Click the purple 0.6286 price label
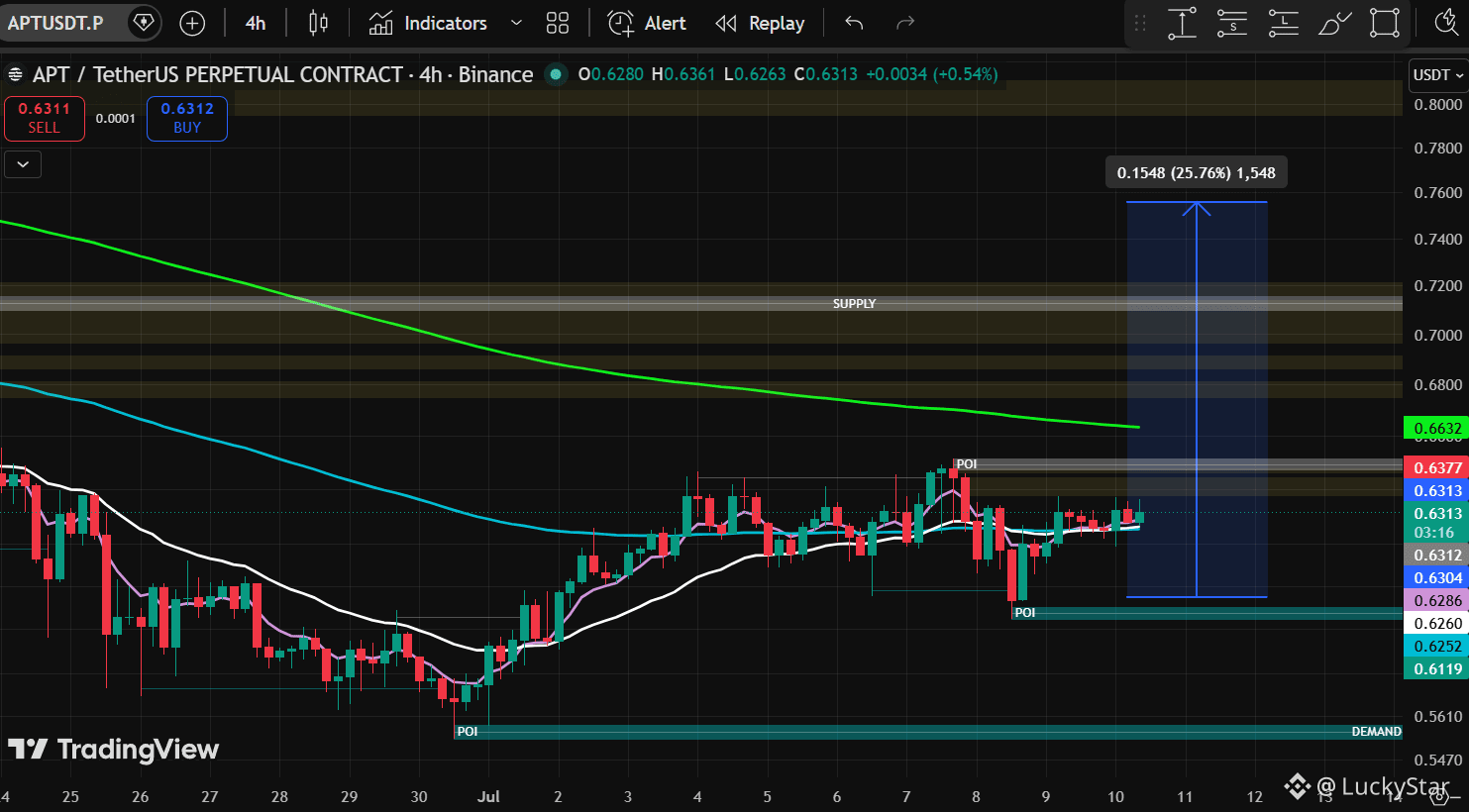The image size is (1469, 812). click(x=1436, y=601)
